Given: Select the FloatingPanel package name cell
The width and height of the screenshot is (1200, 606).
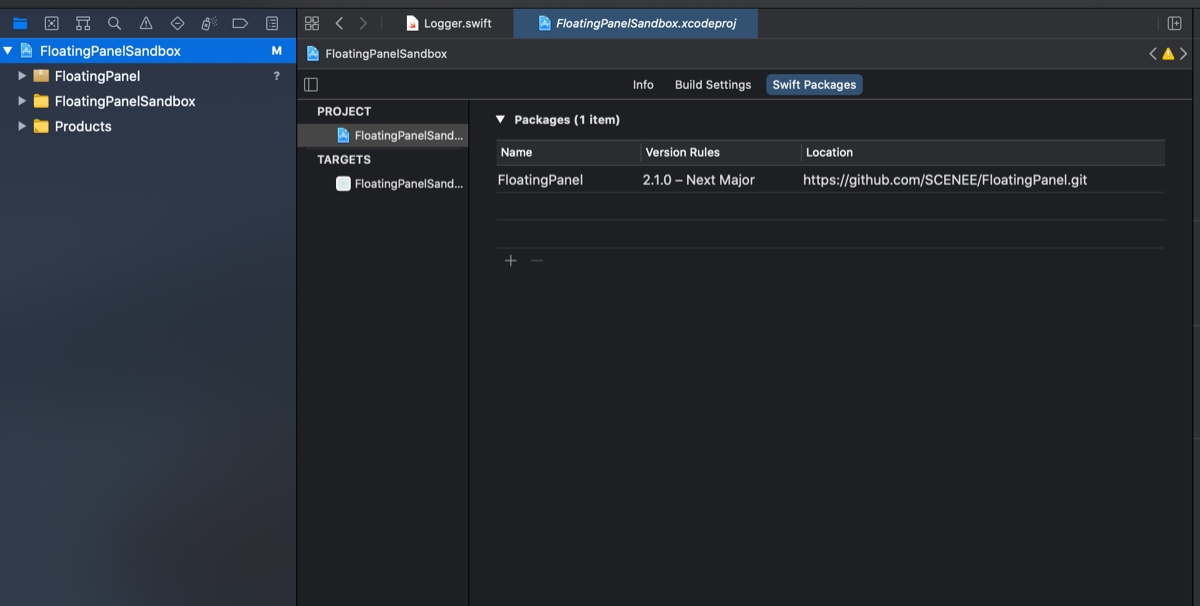Looking at the screenshot, I should tap(540, 180).
